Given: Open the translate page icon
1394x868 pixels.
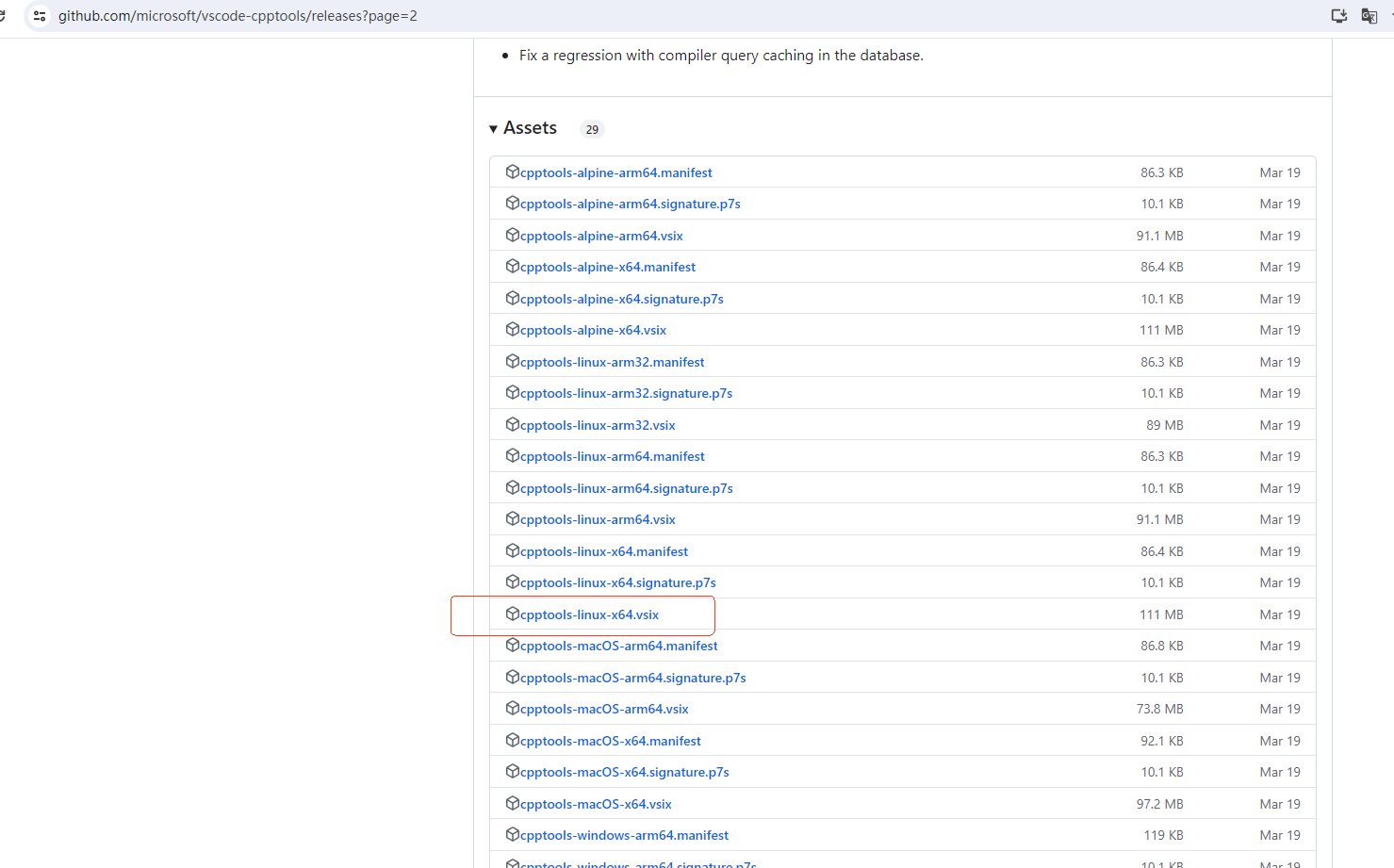Looking at the screenshot, I should [1369, 16].
